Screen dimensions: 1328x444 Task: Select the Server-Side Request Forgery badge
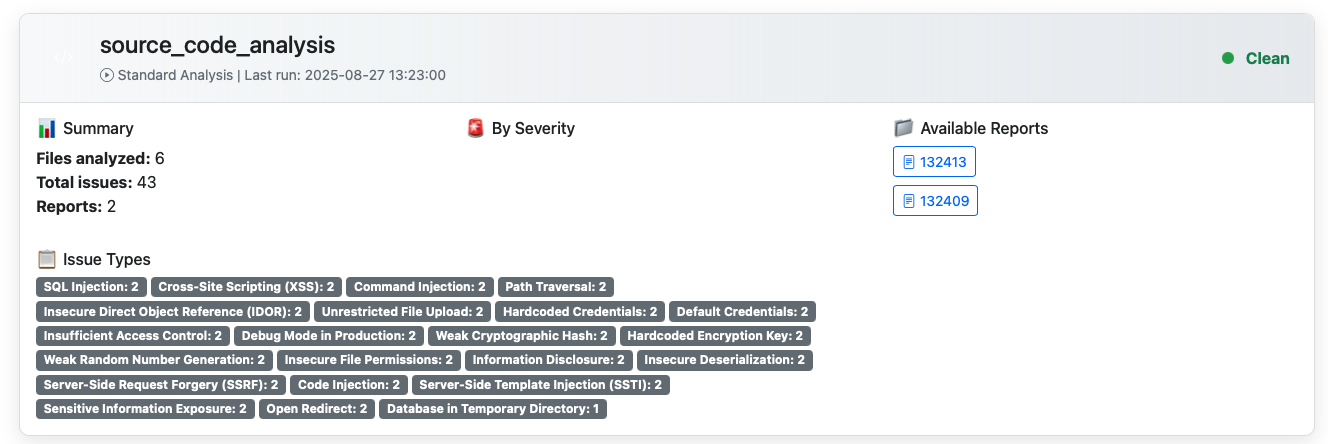[x=162, y=385]
